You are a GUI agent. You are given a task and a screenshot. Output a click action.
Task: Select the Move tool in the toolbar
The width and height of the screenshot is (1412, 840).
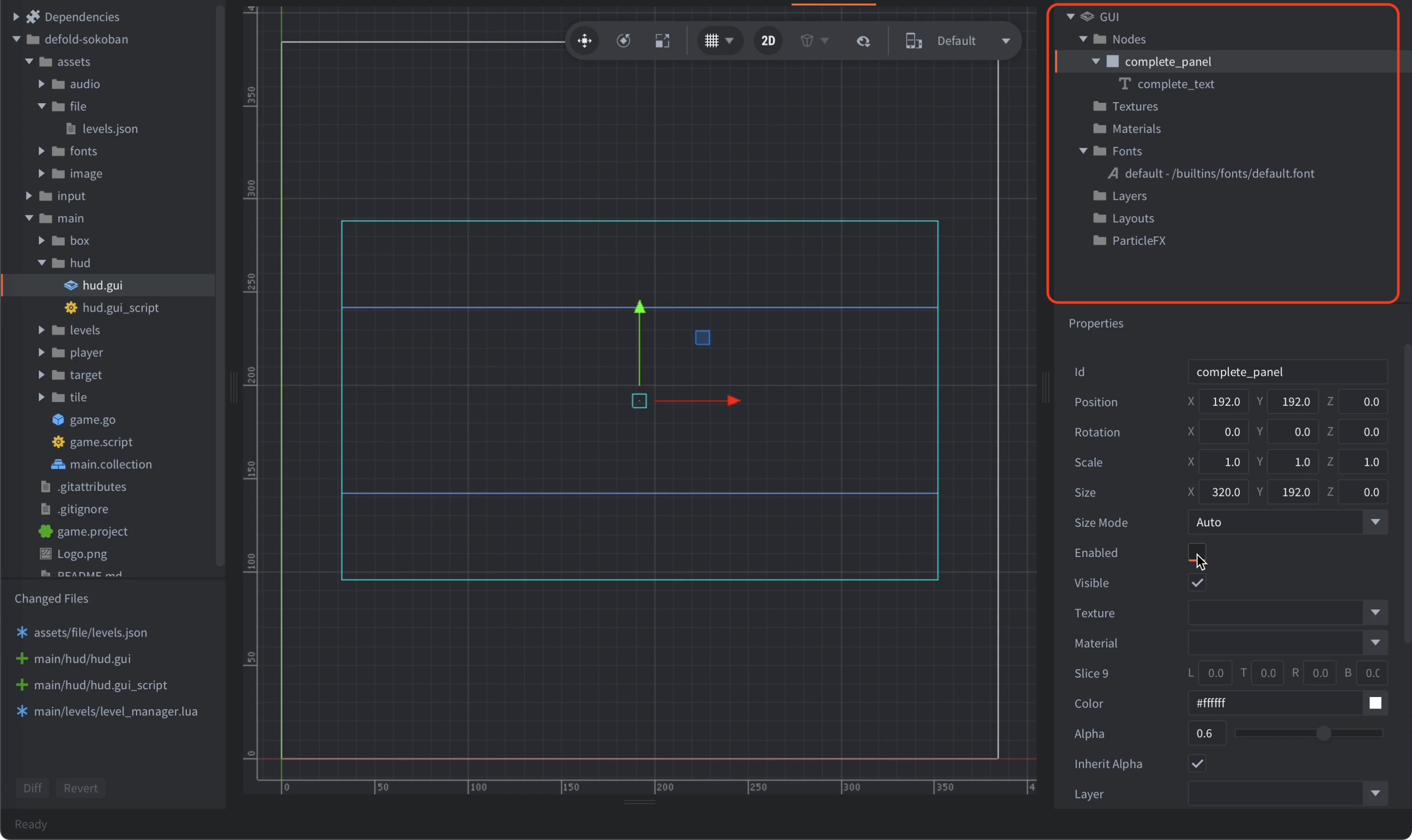coord(584,41)
